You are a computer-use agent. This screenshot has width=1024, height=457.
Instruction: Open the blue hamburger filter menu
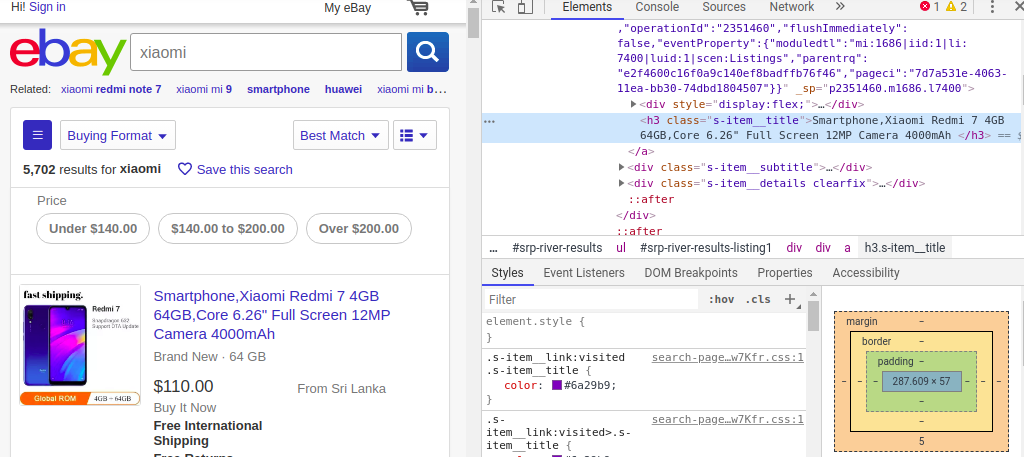click(x=38, y=135)
